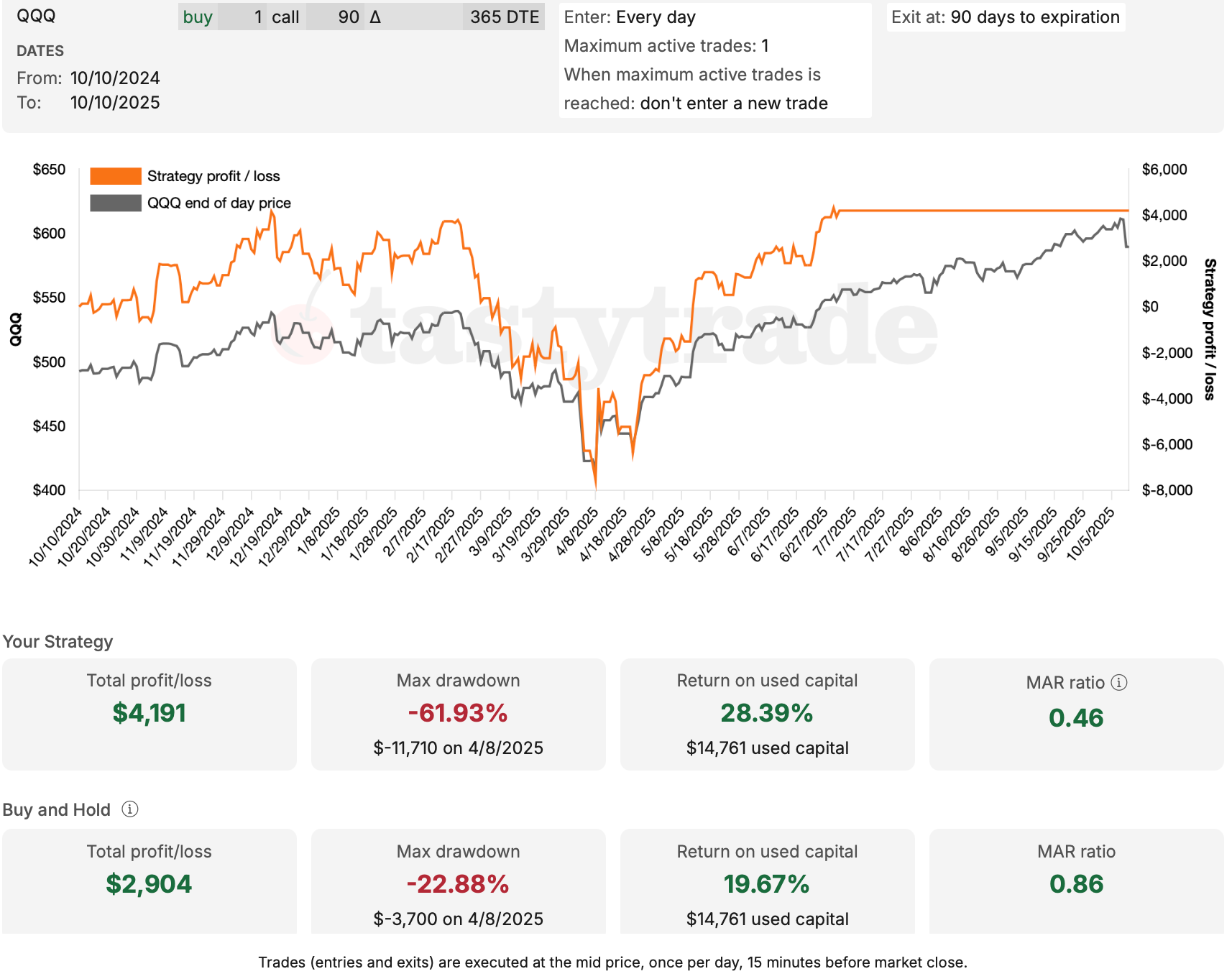Open the Enter frequency selector showing Every day
This screenshot has width=1232, height=979.
[x=655, y=17]
